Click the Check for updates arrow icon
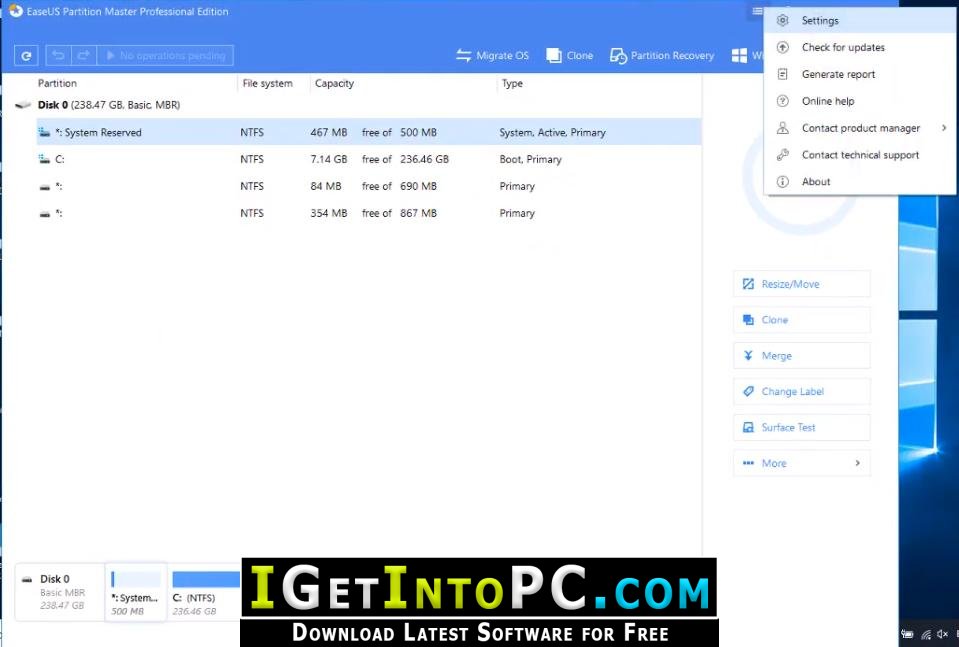 pyautogui.click(x=782, y=48)
